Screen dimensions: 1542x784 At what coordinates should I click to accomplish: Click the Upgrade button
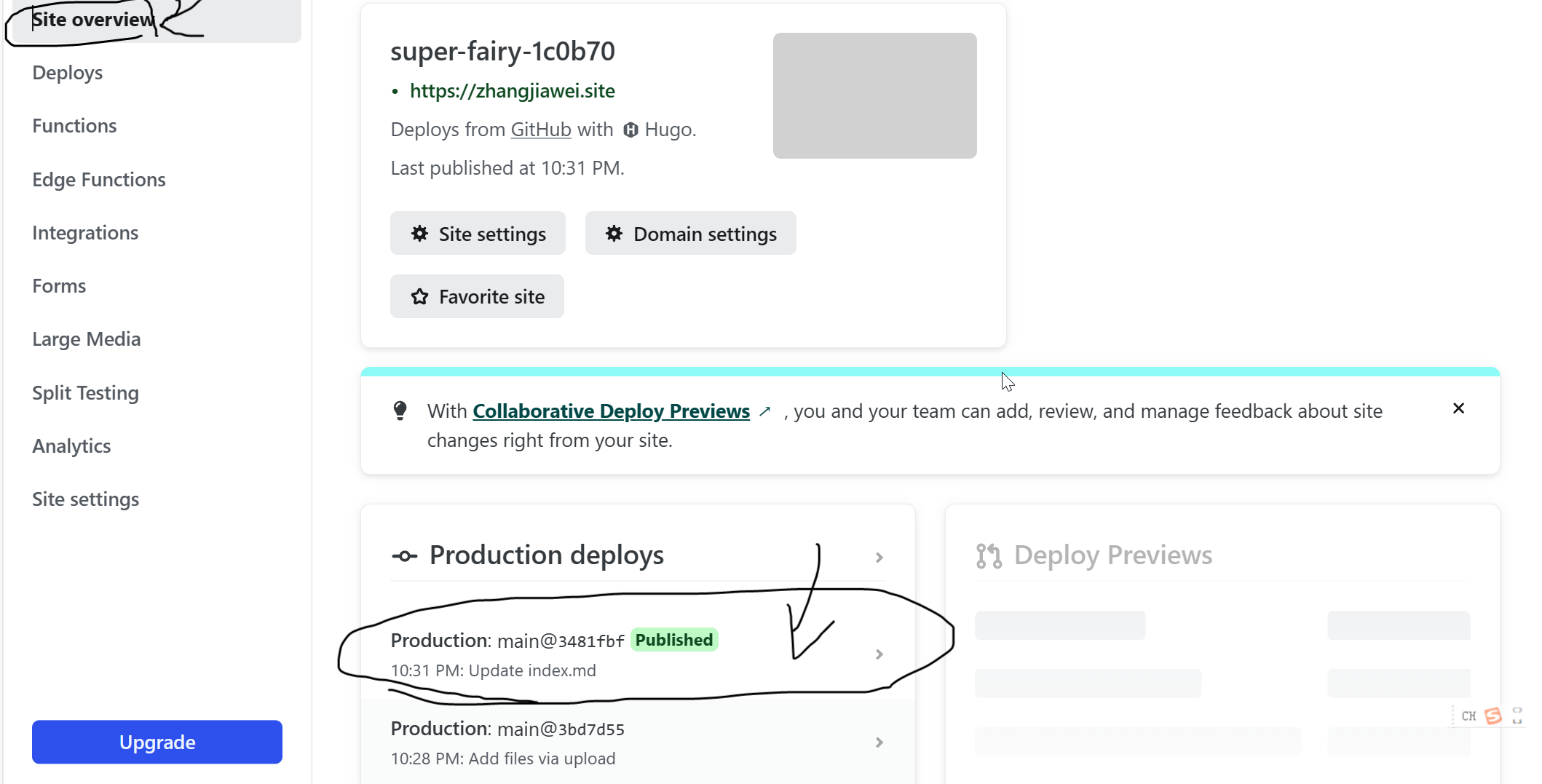pos(157,742)
